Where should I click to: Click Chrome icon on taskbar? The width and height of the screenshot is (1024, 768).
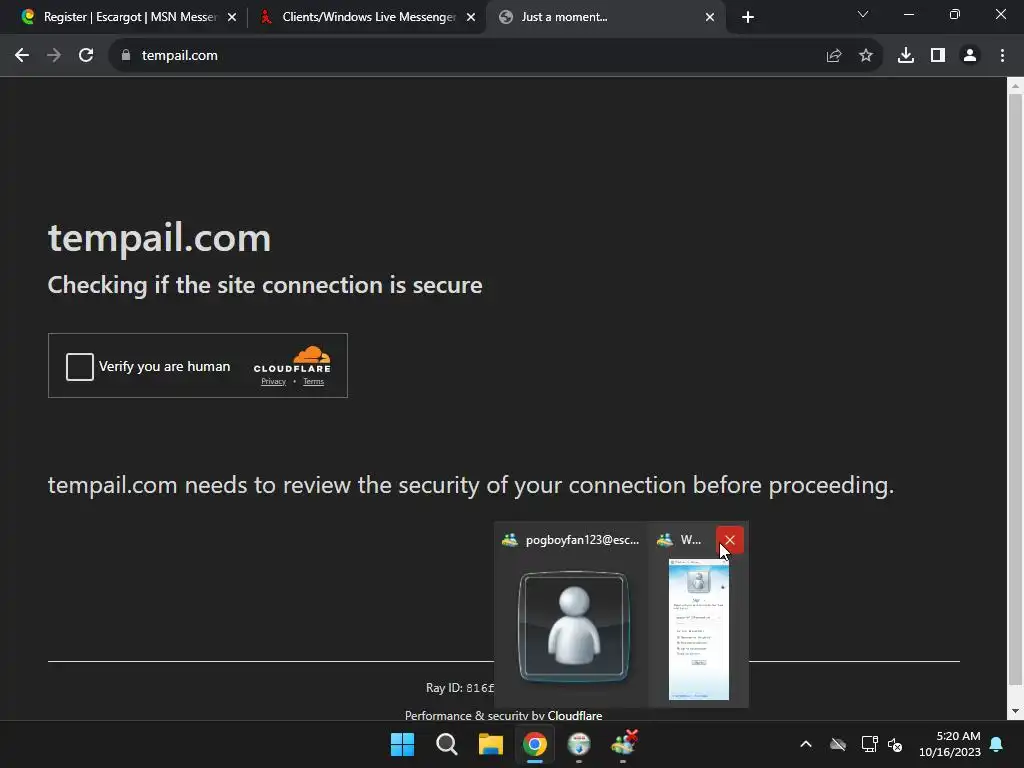pyautogui.click(x=535, y=744)
